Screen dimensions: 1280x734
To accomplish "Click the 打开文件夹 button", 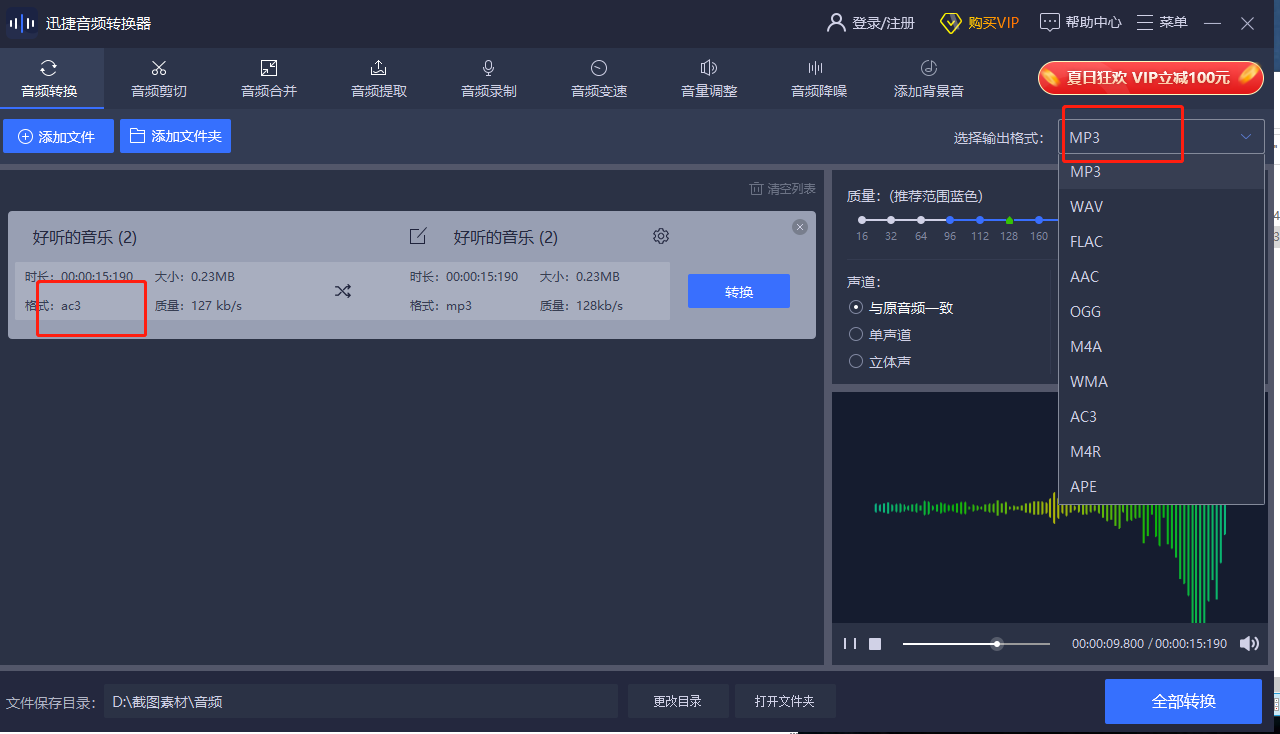I will (785, 702).
